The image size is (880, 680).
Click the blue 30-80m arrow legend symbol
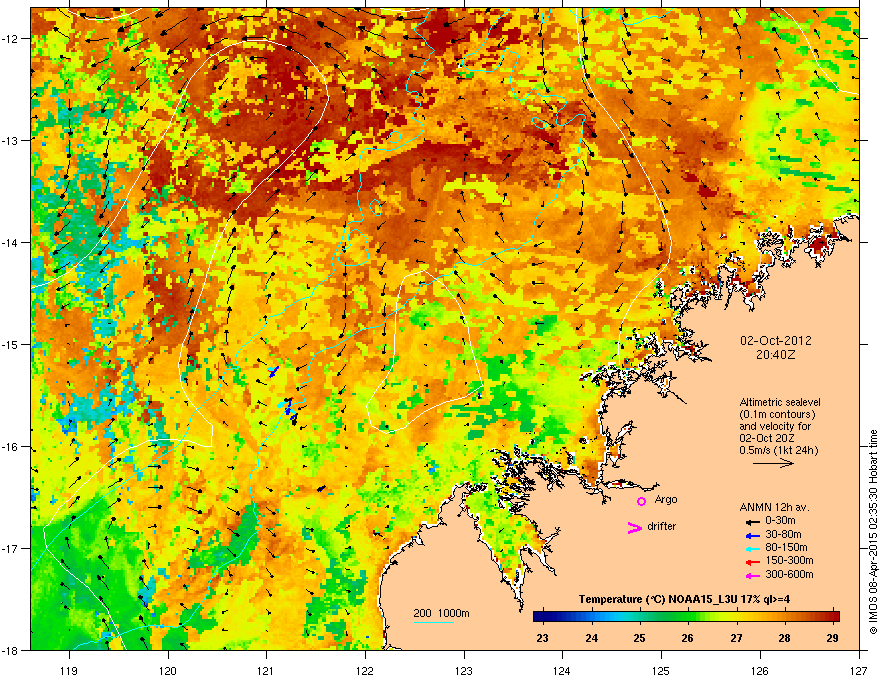752,536
